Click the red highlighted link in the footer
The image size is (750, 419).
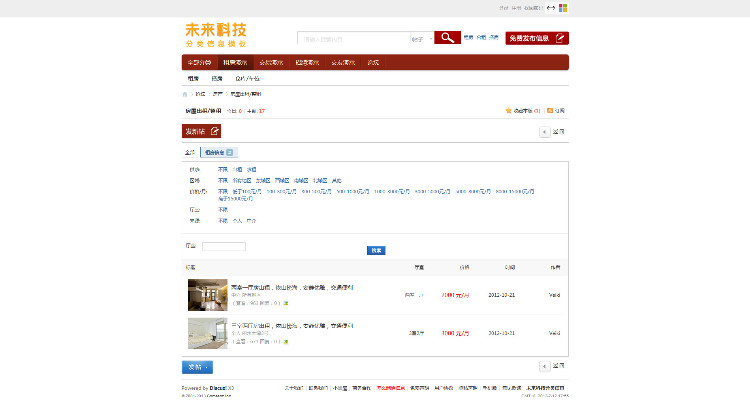tap(390, 388)
